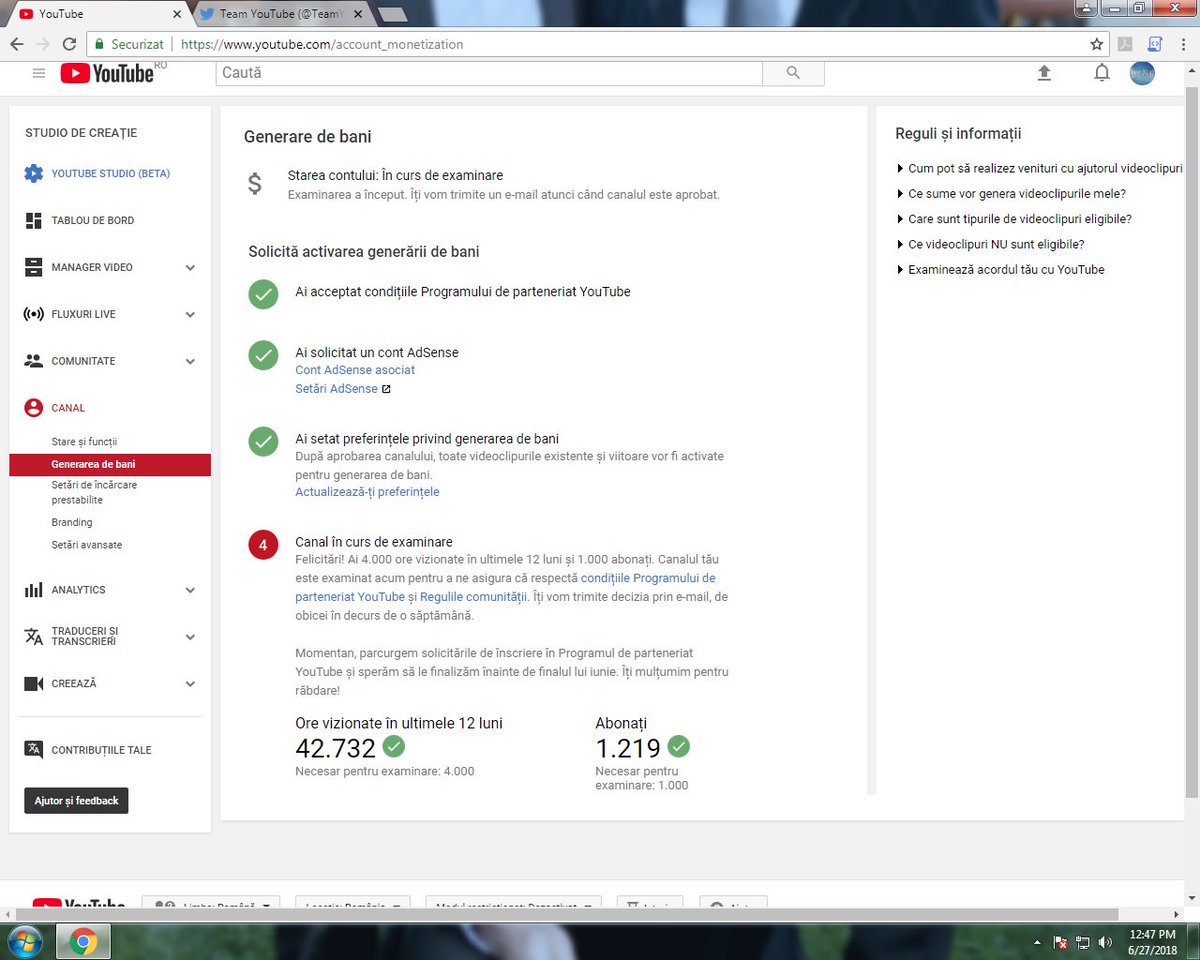Click the Cont AdSense asociat link
This screenshot has height=960, width=1200.
click(x=355, y=370)
